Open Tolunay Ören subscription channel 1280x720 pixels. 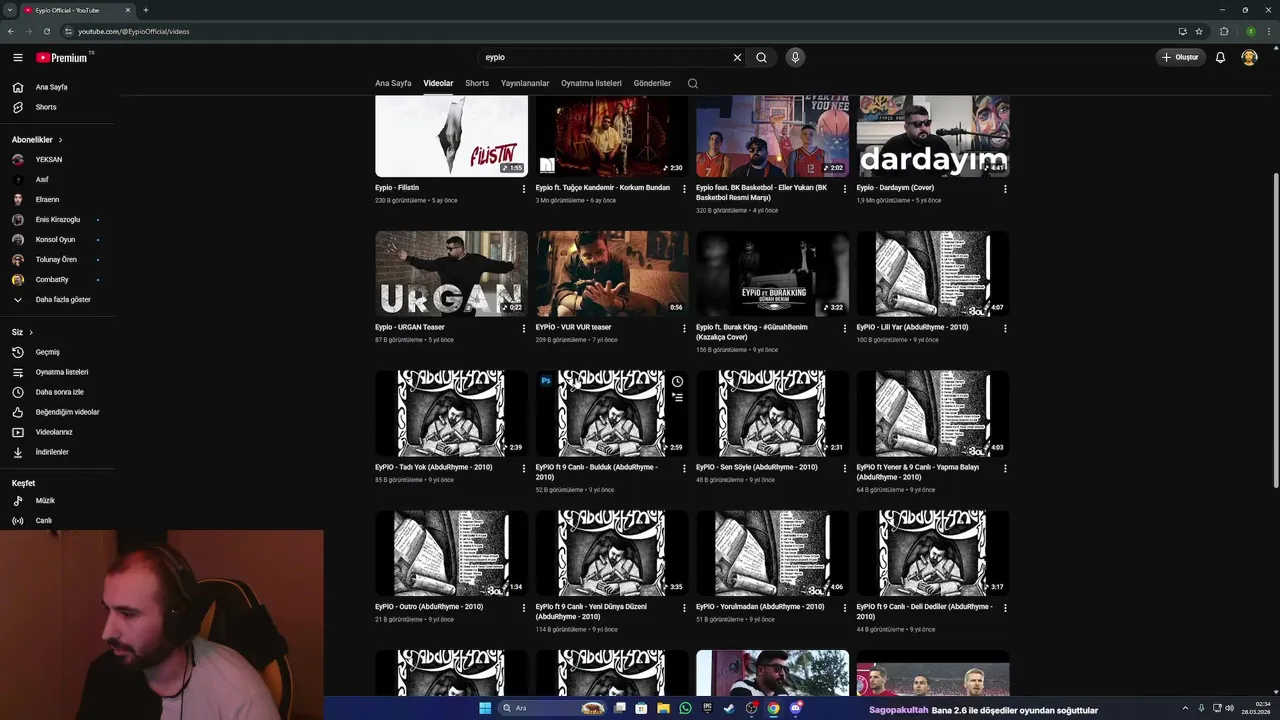pos(57,259)
